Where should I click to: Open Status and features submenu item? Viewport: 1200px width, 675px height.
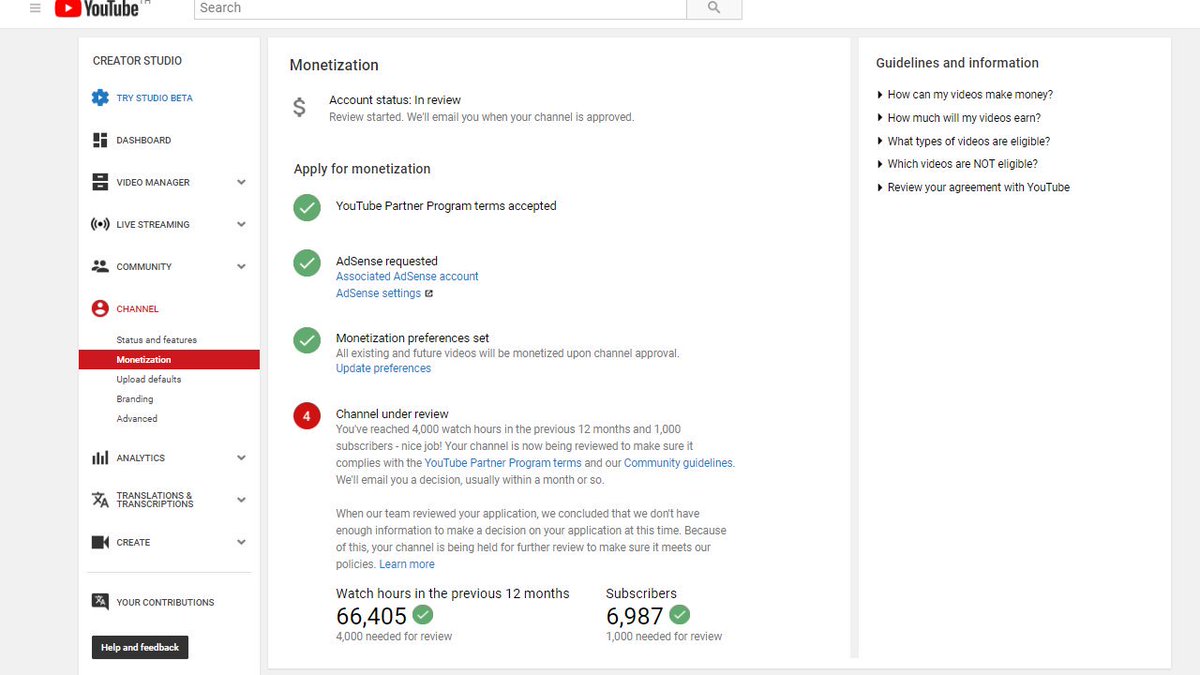click(157, 340)
